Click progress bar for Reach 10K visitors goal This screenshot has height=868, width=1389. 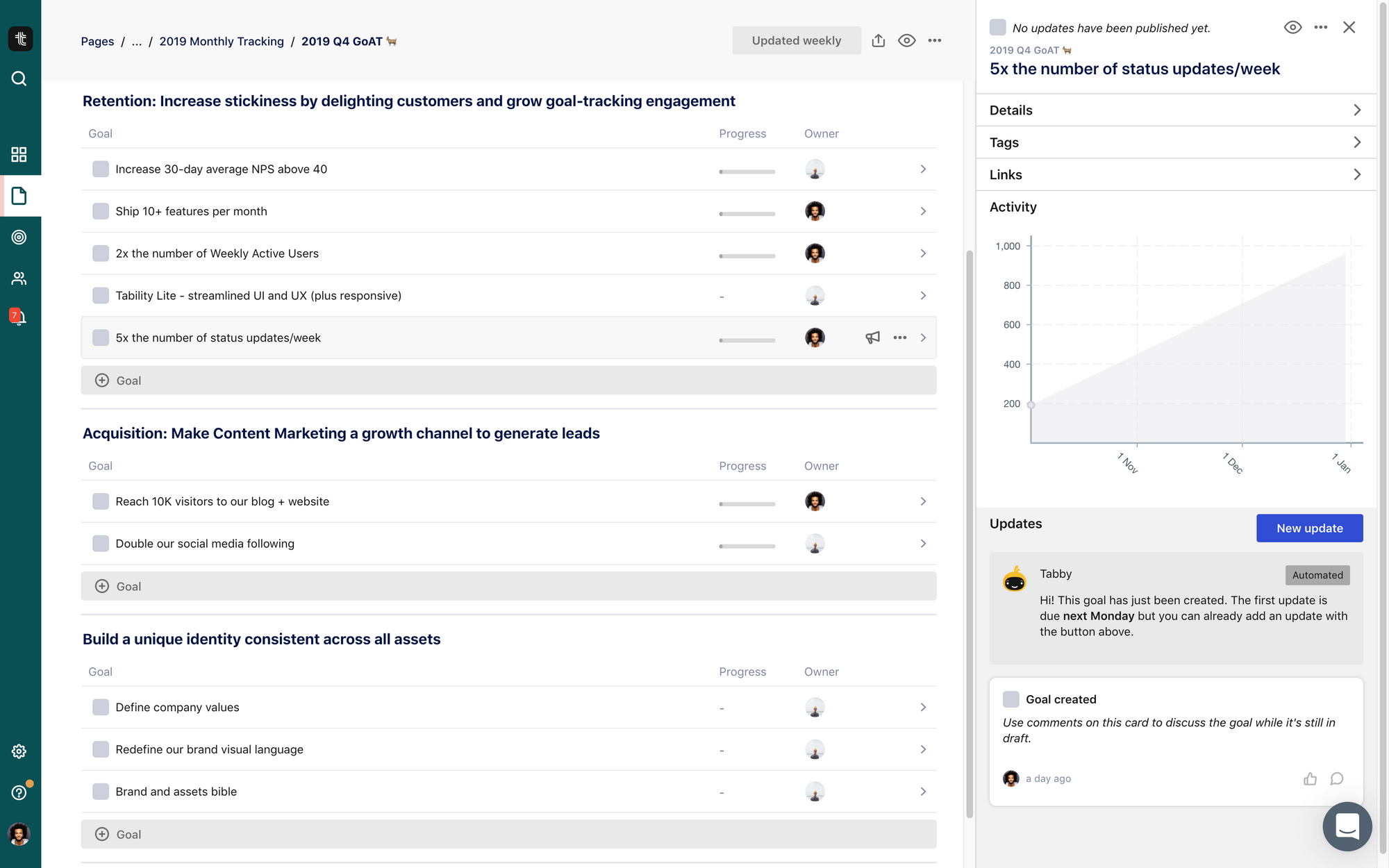[x=747, y=503]
